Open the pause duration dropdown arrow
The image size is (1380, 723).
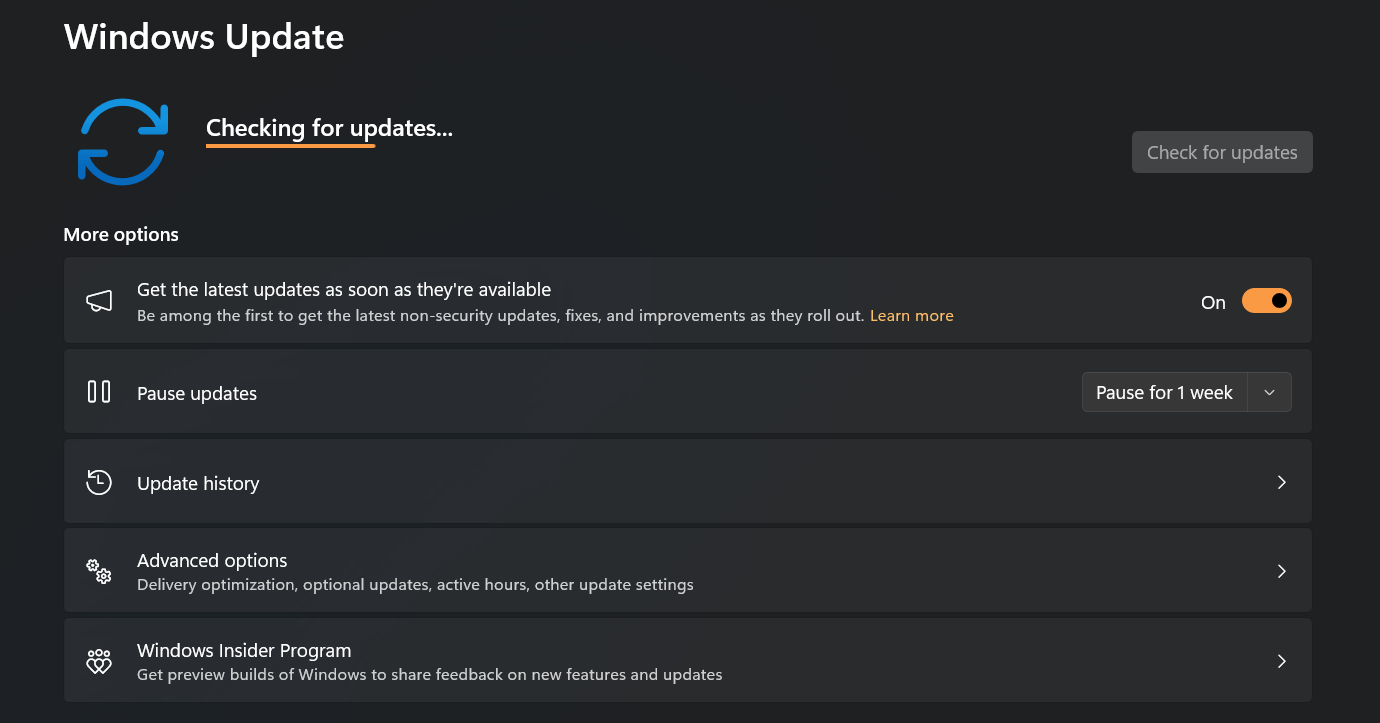pyautogui.click(x=1269, y=393)
